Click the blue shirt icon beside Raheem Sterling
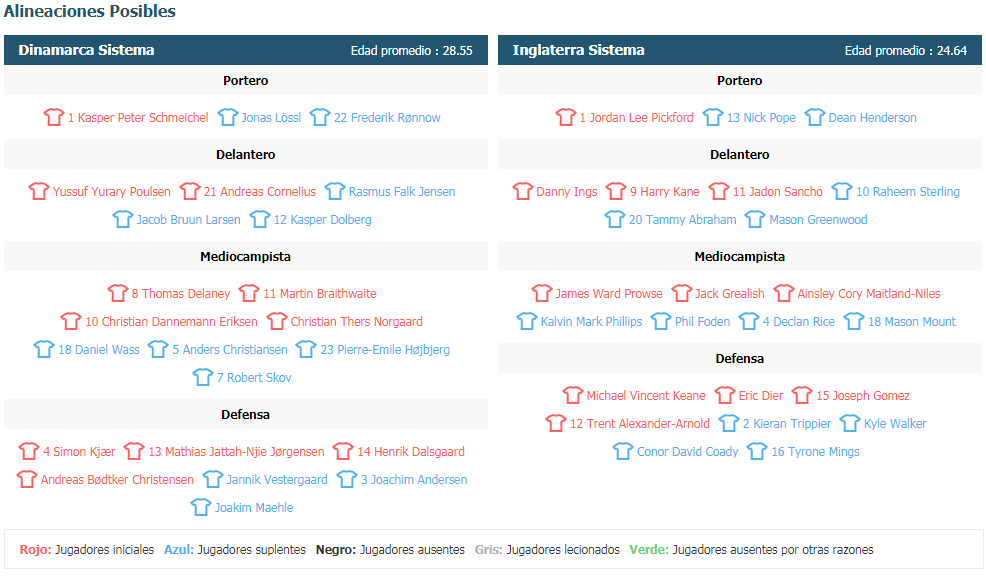This screenshot has width=986, height=581. click(842, 191)
